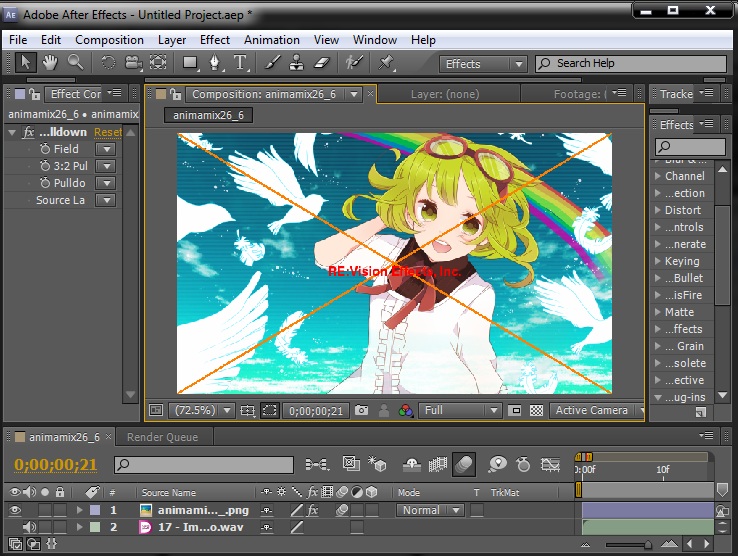Toggle hide shy layers switch
The image size is (738, 556).
coord(412,465)
